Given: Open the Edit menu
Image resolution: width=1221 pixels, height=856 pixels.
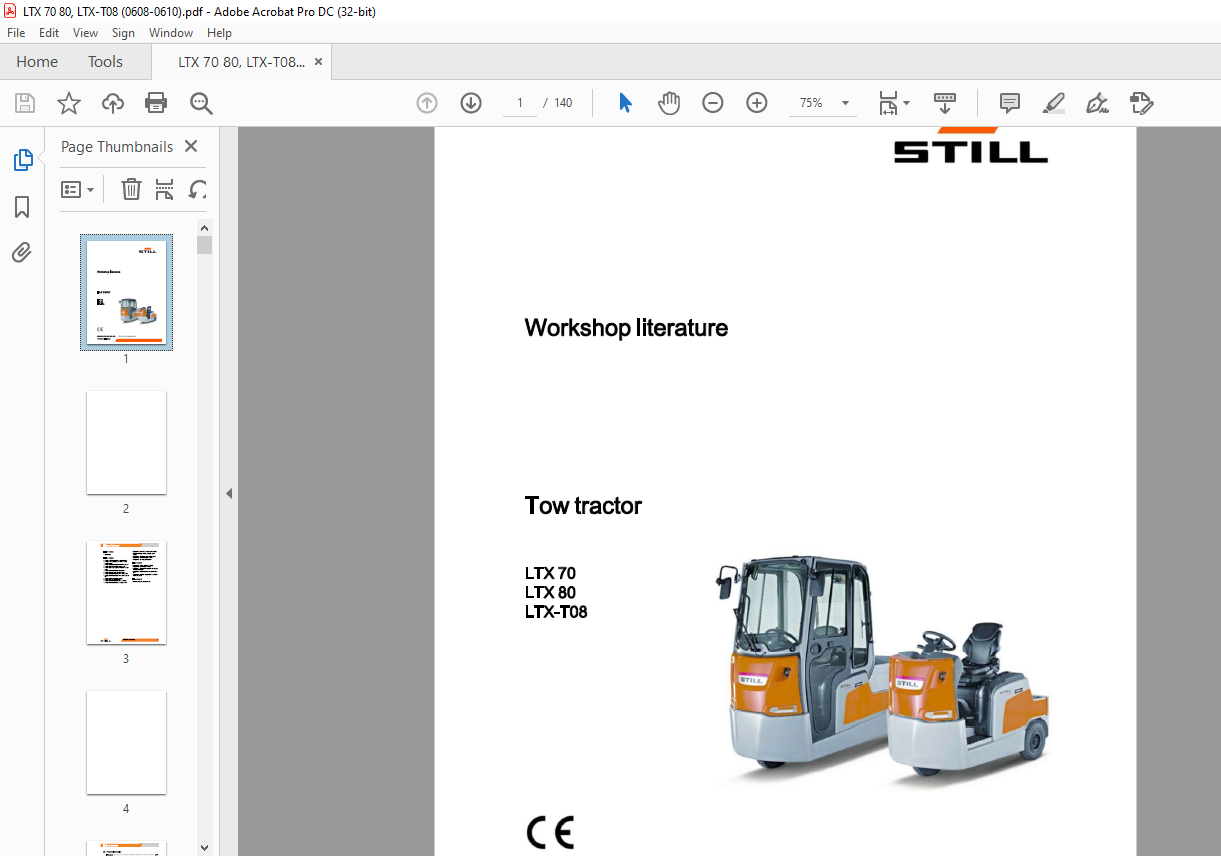Looking at the screenshot, I should click(x=49, y=33).
